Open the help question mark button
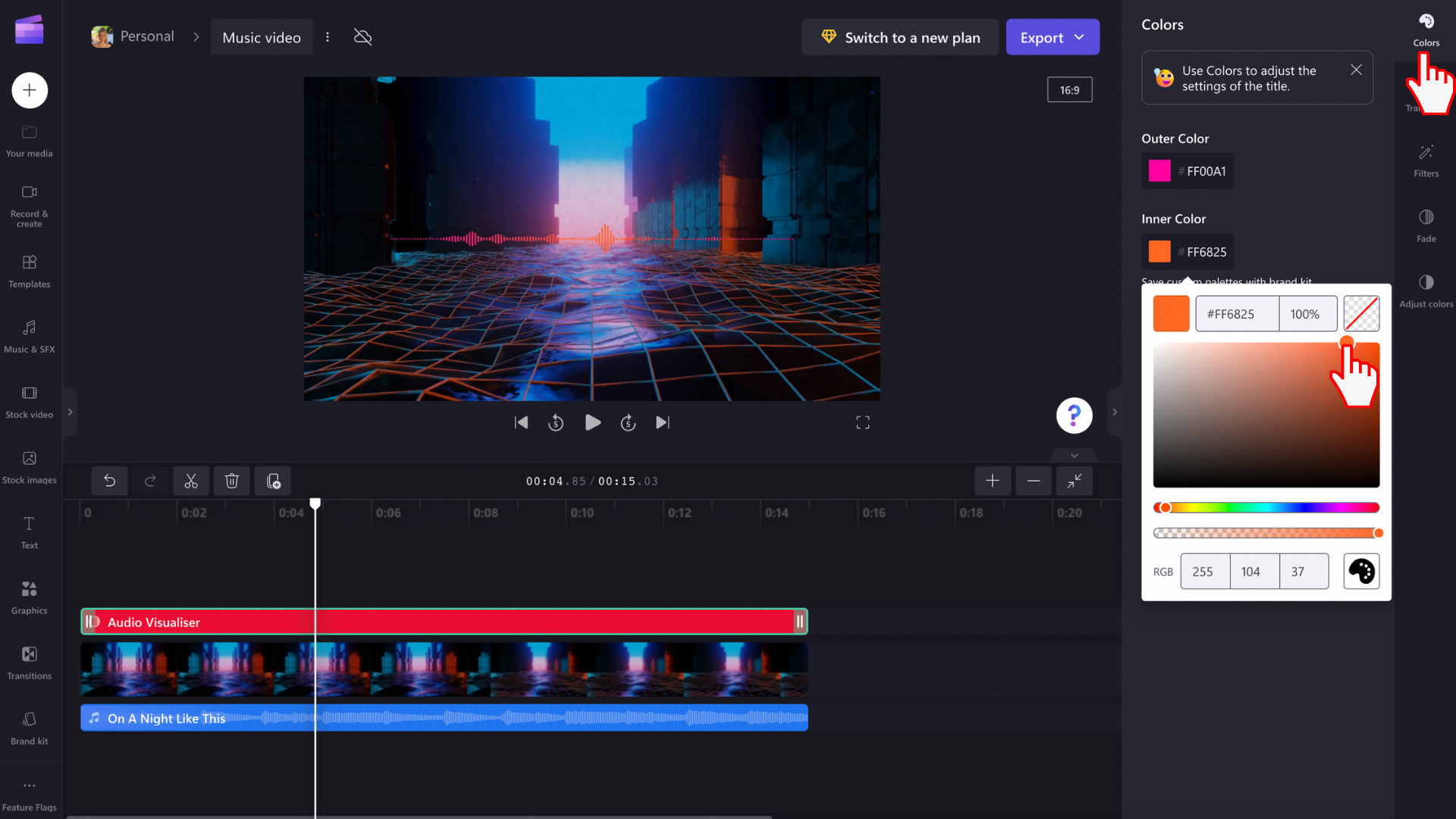 click(1074, 416)
